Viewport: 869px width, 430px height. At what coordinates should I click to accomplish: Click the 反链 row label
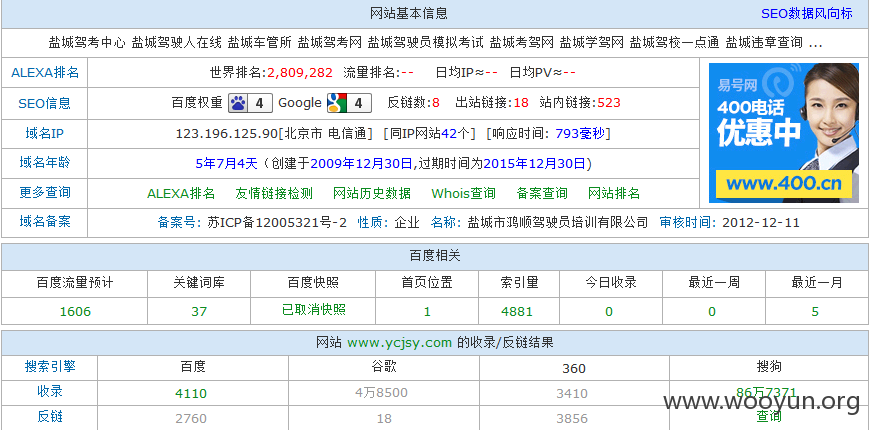point(50,416)
